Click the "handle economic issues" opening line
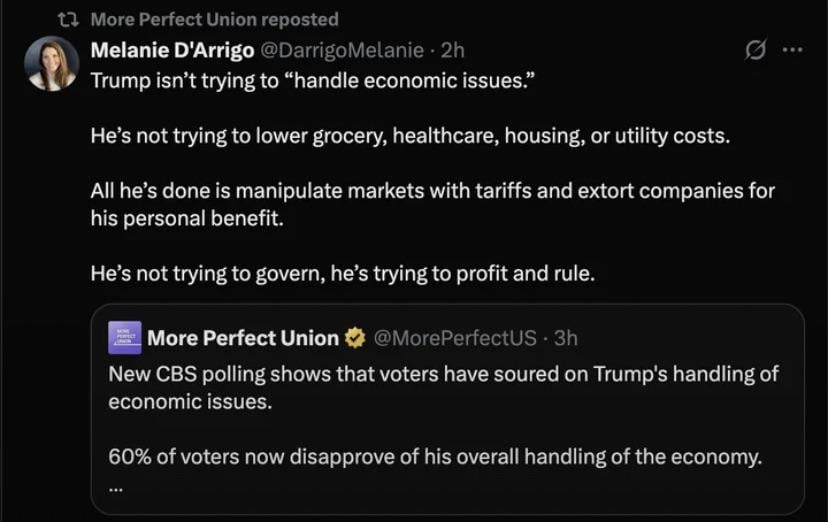Viewport: 828px width, 522px height. [x=314, y=80]
